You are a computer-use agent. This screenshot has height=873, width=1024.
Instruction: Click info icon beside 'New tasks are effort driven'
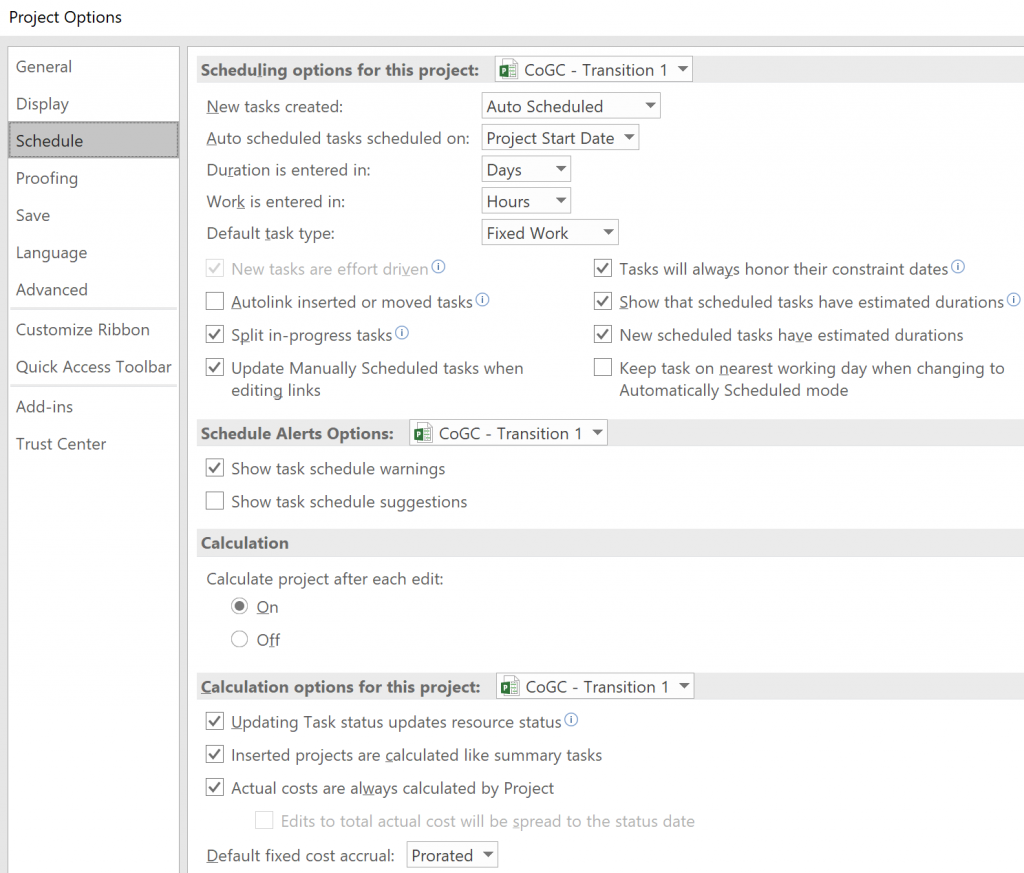click(x=438, y=268)
